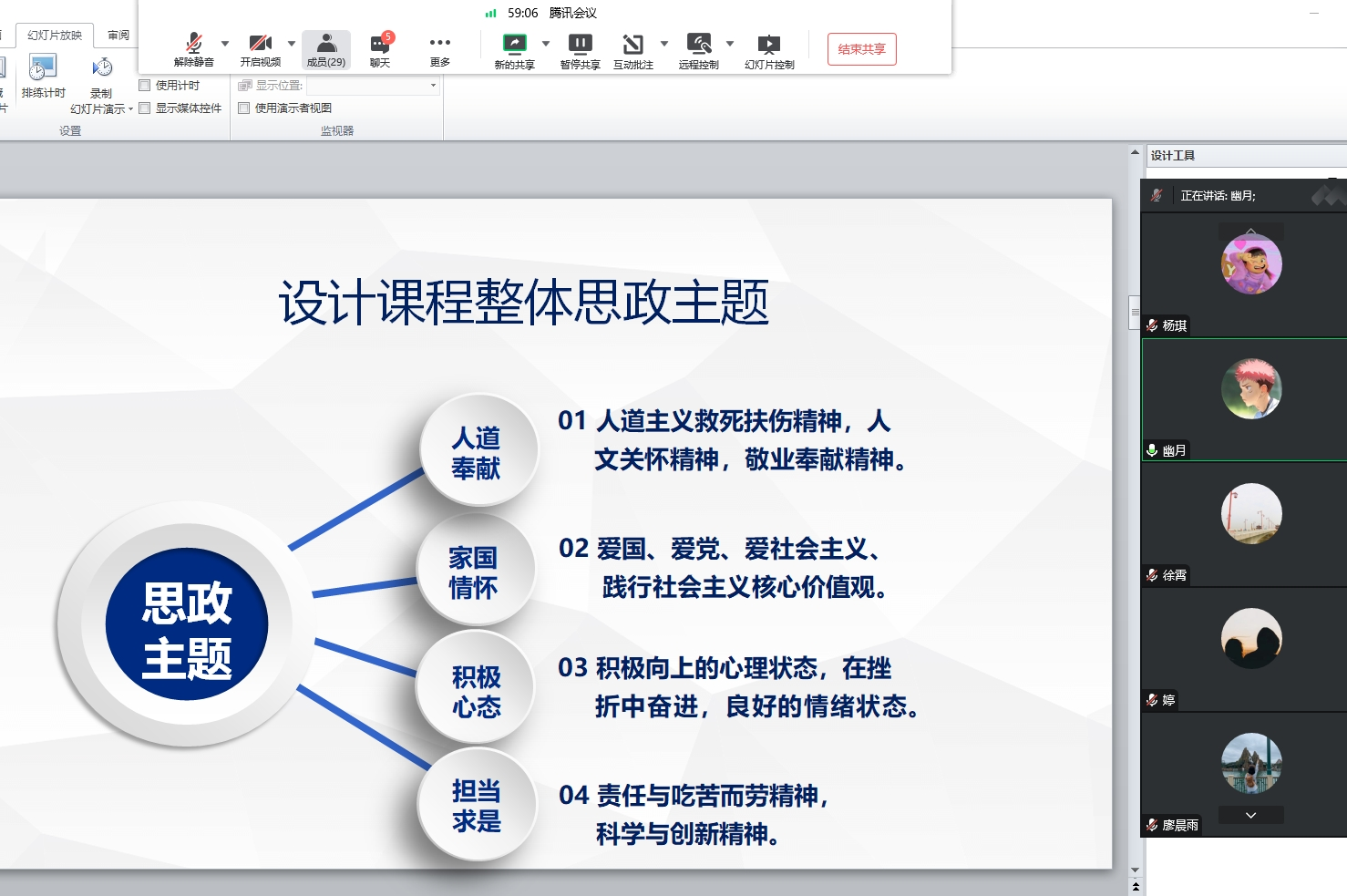Toggle Show Media Controls checkbox
This screenshot has height=896, width=1347.
(145, 108)
